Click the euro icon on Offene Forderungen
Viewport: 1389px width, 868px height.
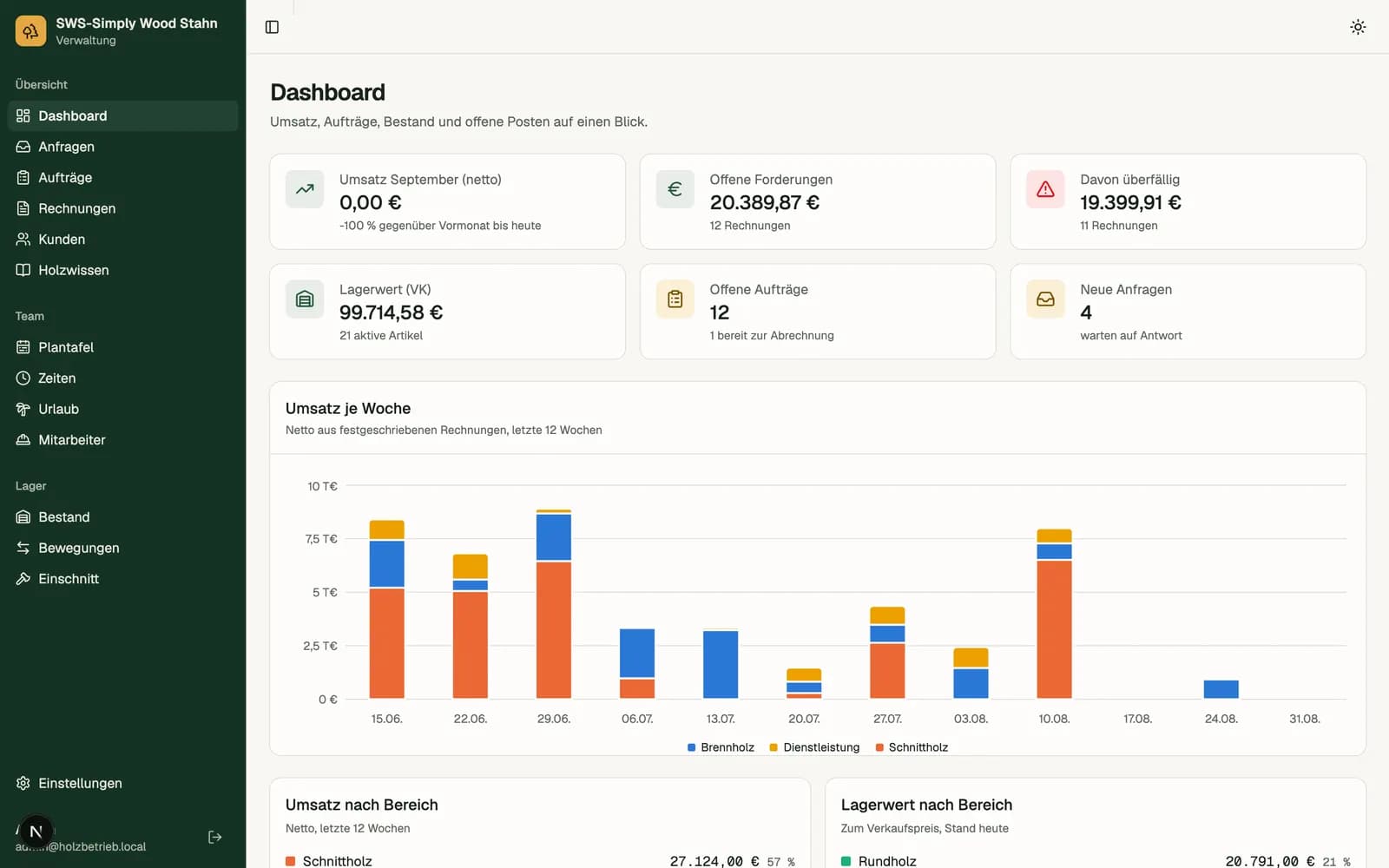click(675, 189)
